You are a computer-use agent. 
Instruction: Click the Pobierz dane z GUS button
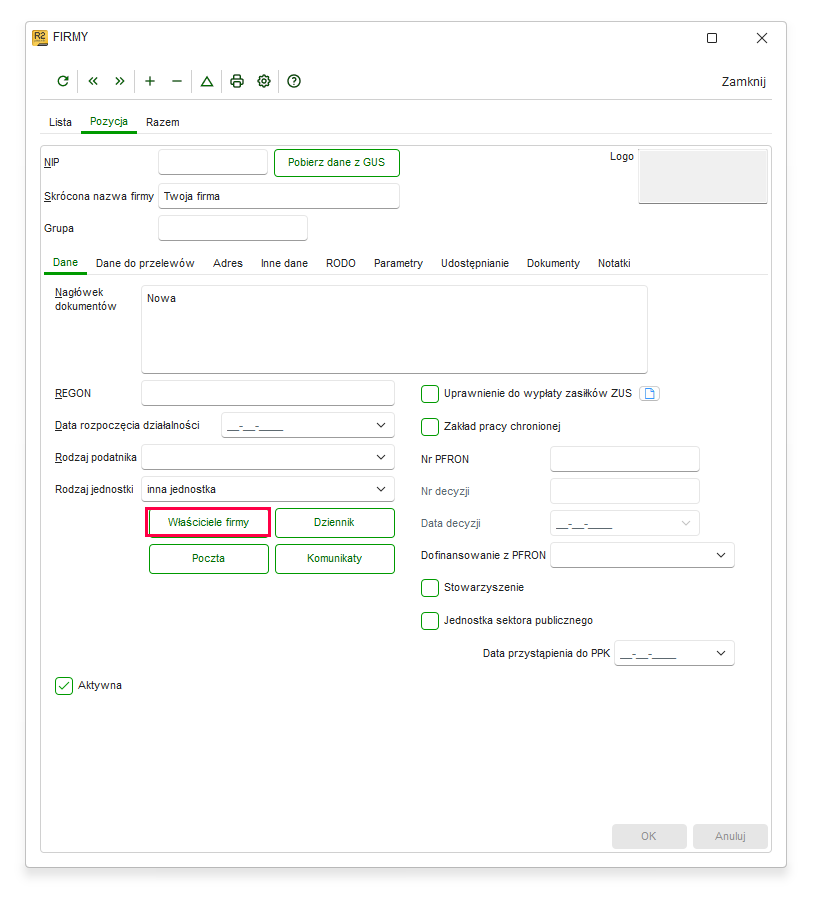(x=337, y=163)
